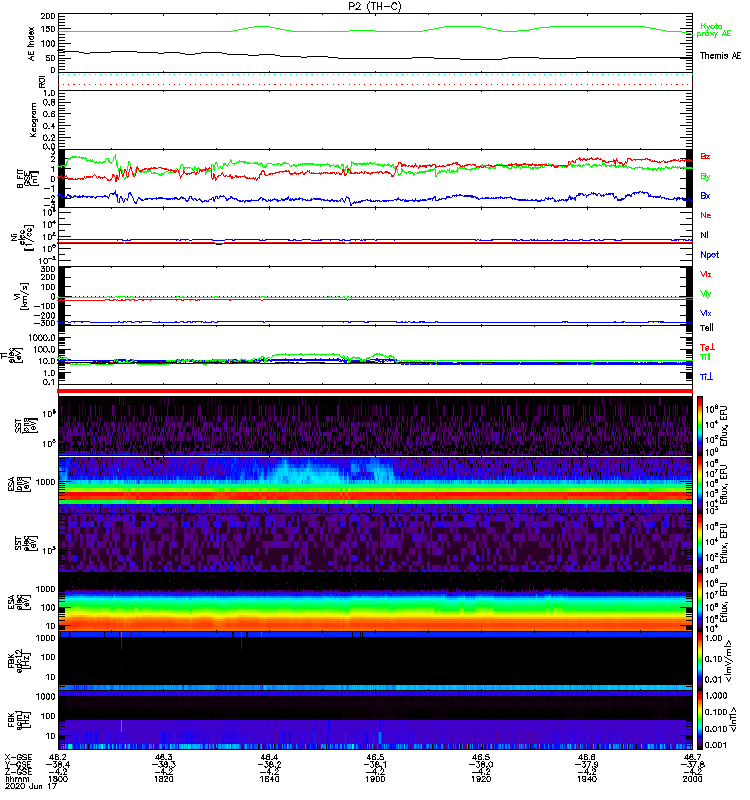
Task: Select the red "Ne" legend label
Action: pos(706,215)
